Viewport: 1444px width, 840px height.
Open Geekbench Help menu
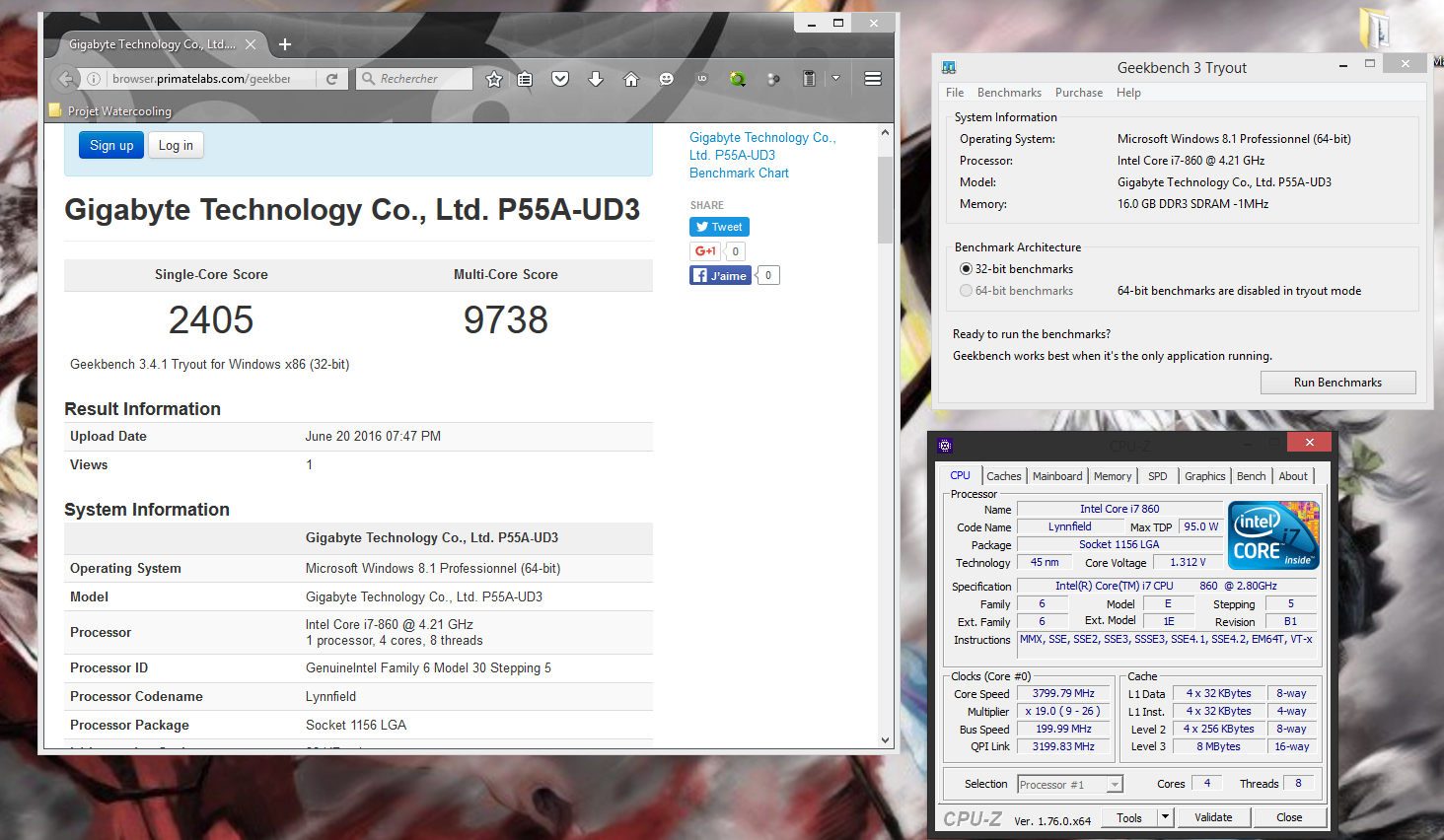point(1128,93)
